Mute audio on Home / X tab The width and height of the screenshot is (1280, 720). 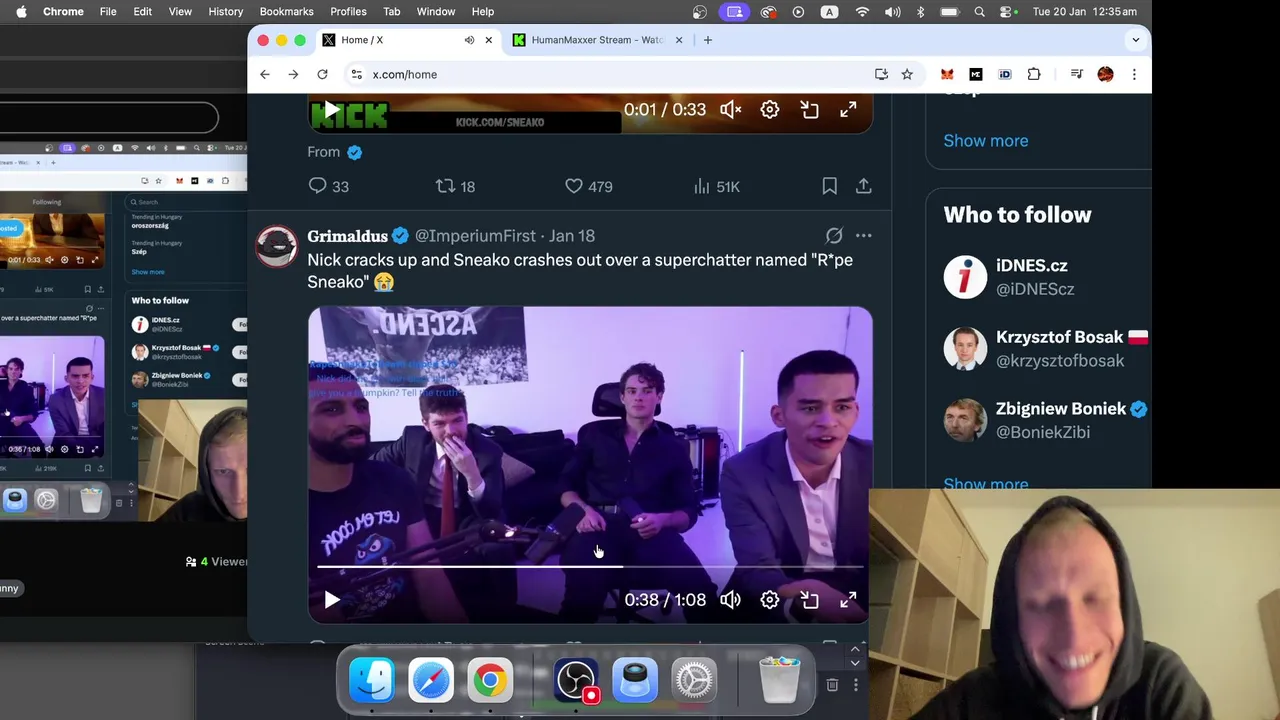point(469,40)
